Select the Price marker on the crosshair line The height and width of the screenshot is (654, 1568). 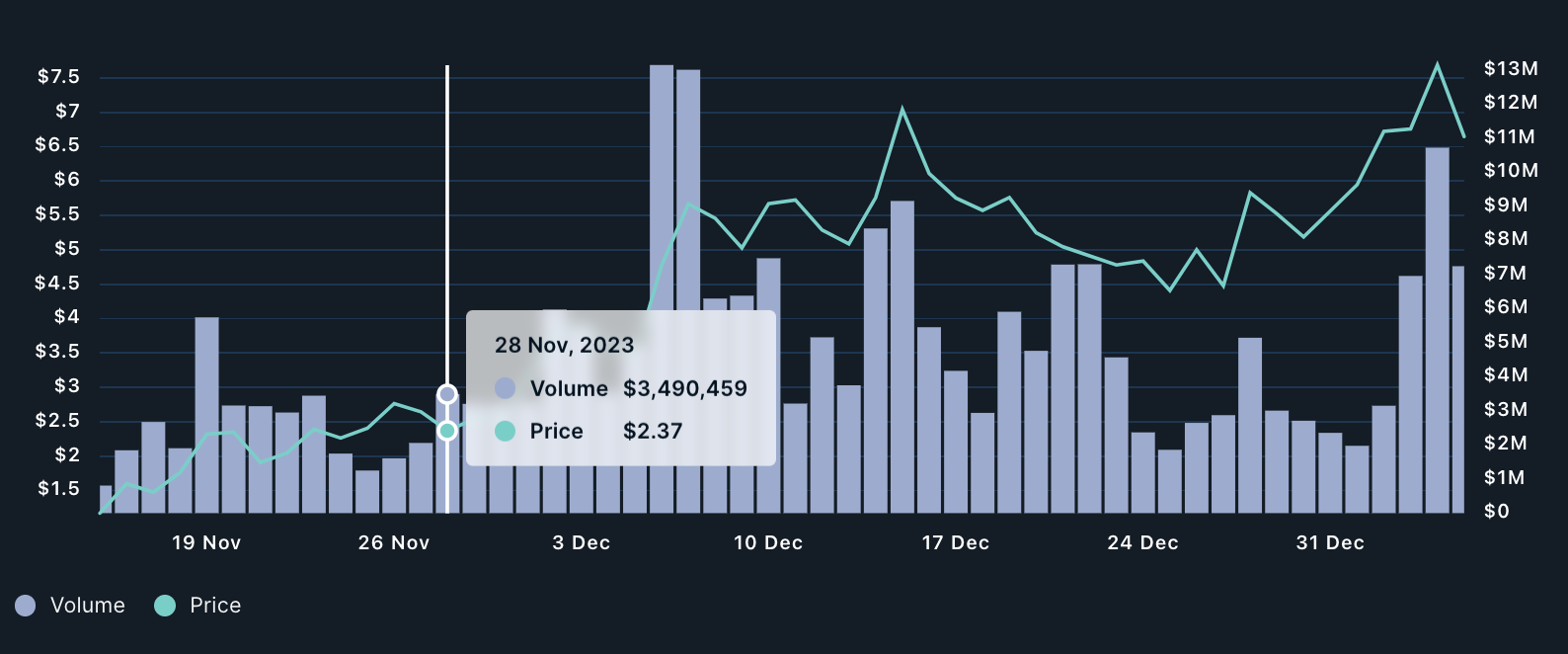447,431
